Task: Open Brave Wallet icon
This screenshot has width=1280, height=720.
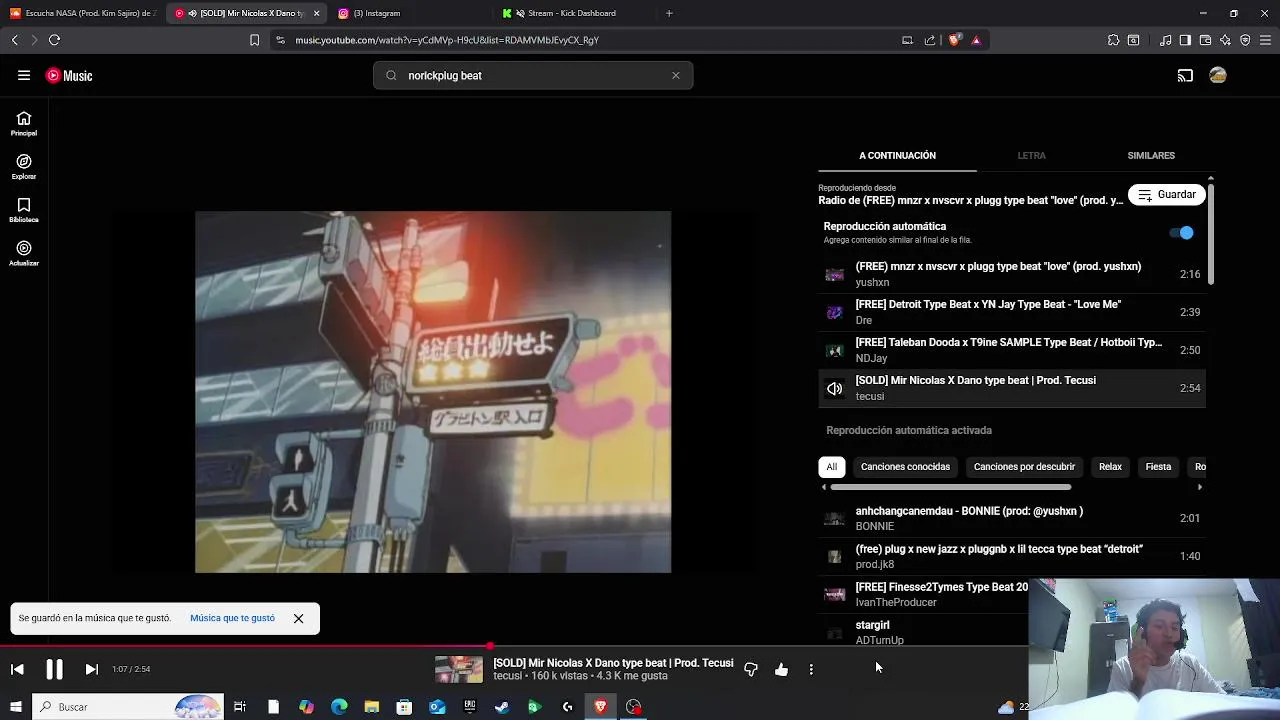Action: tap(1205, 40)
